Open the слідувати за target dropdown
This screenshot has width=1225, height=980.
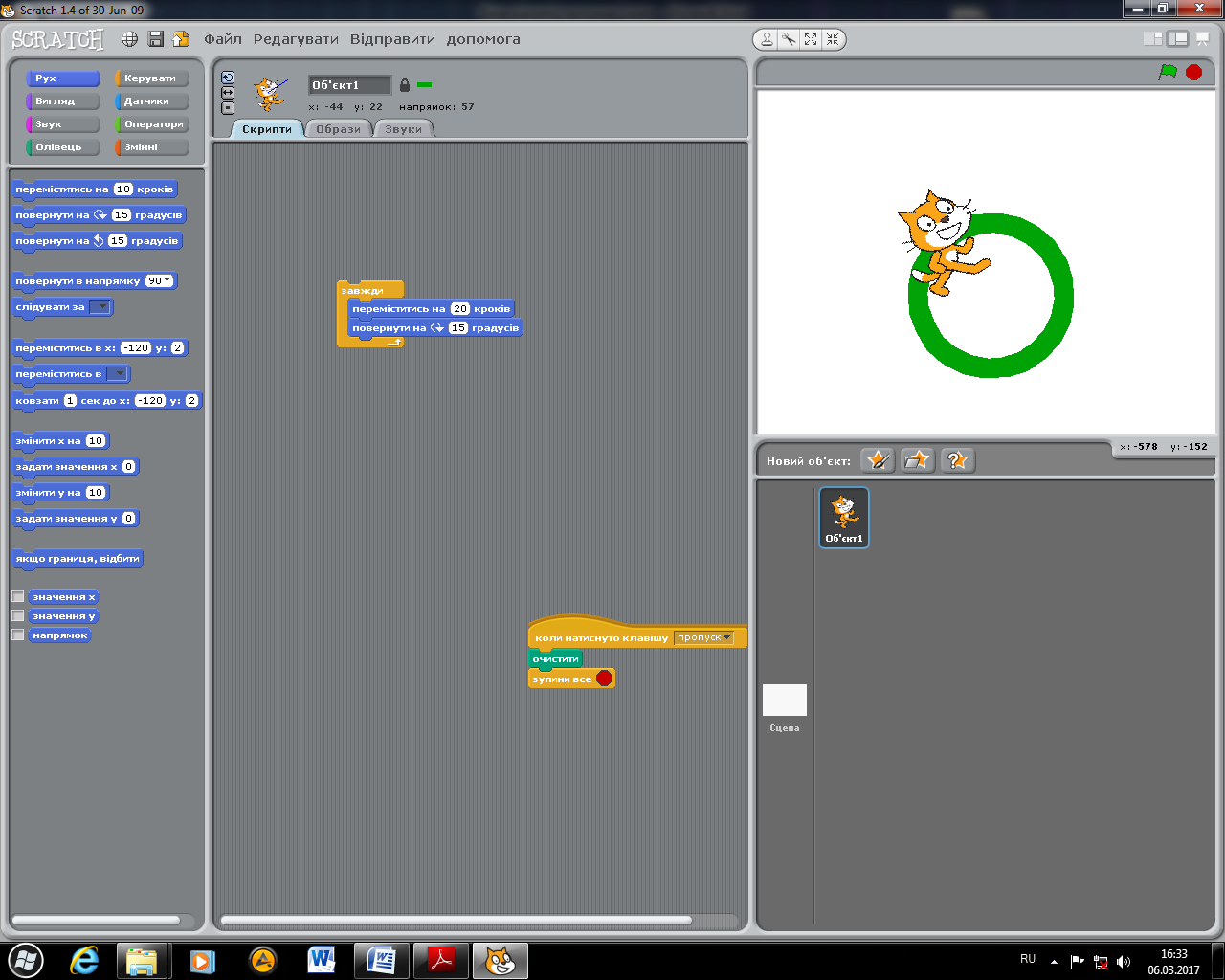100,307
